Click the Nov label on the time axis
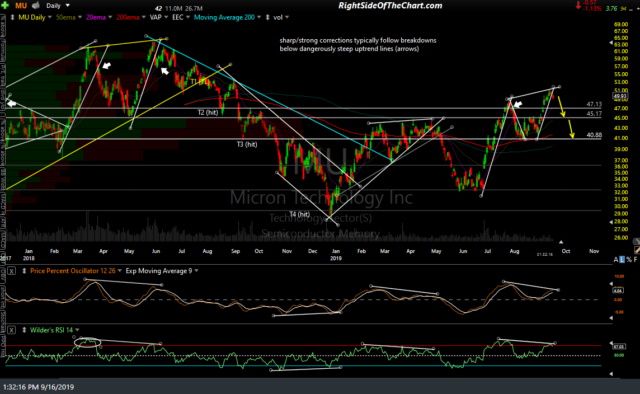The height and width of the screenshot is (394, 640). point(594,251)
